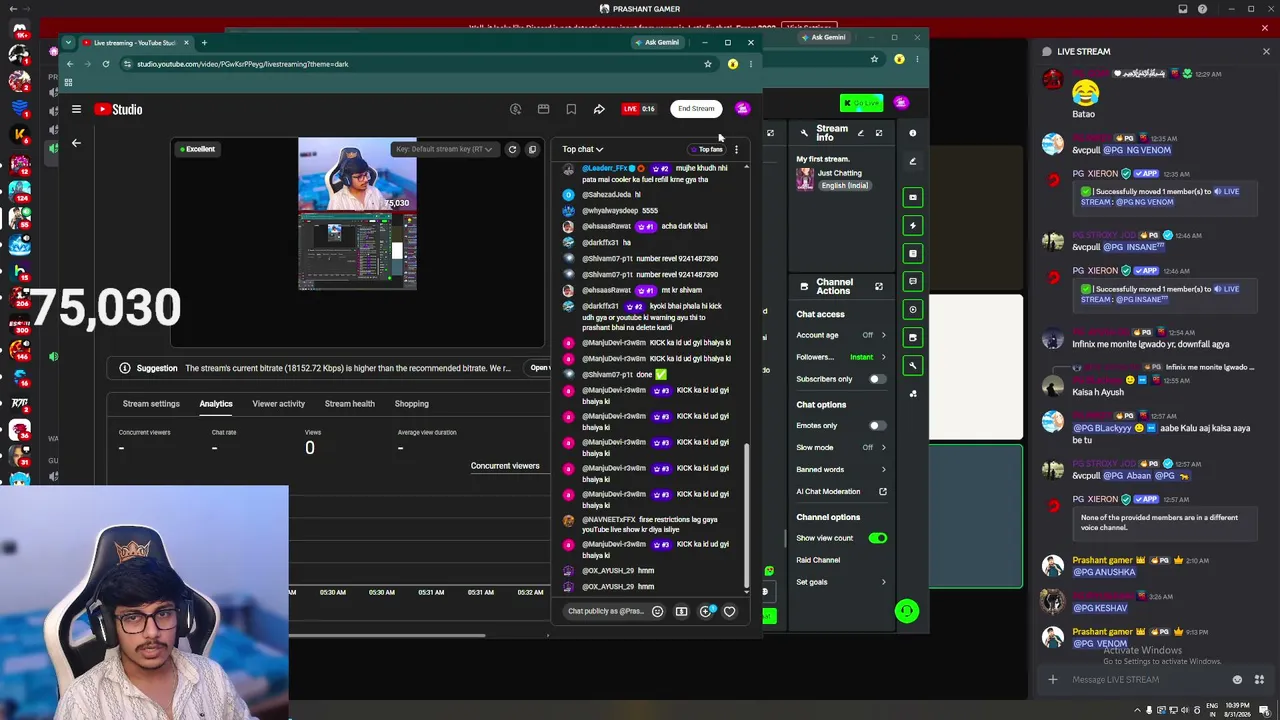Focus the Chat publicly message field
Screen dimensions: 1280x720
[x=606, y=611]
